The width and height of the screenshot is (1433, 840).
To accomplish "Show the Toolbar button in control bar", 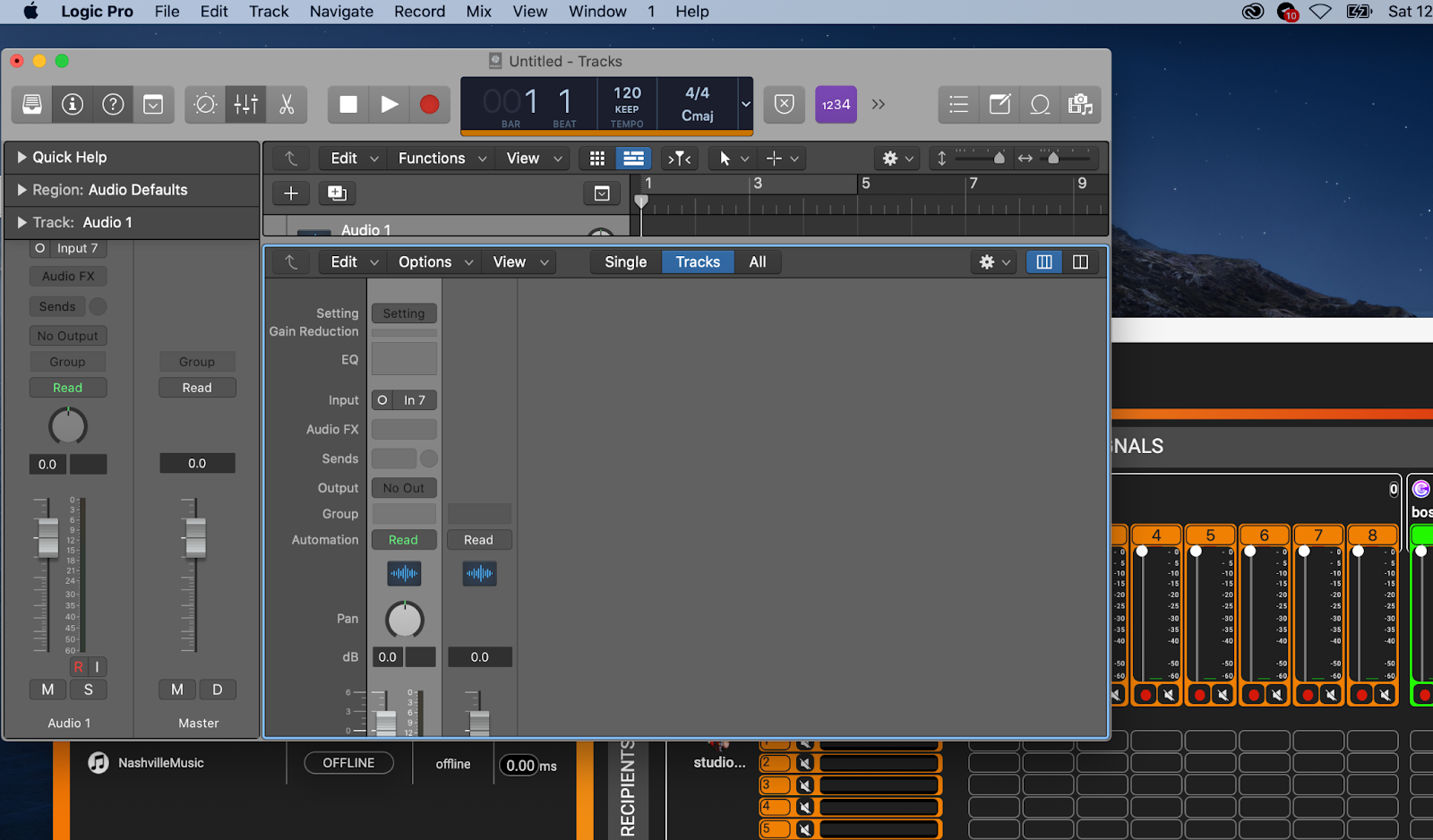I will (153, 105).
